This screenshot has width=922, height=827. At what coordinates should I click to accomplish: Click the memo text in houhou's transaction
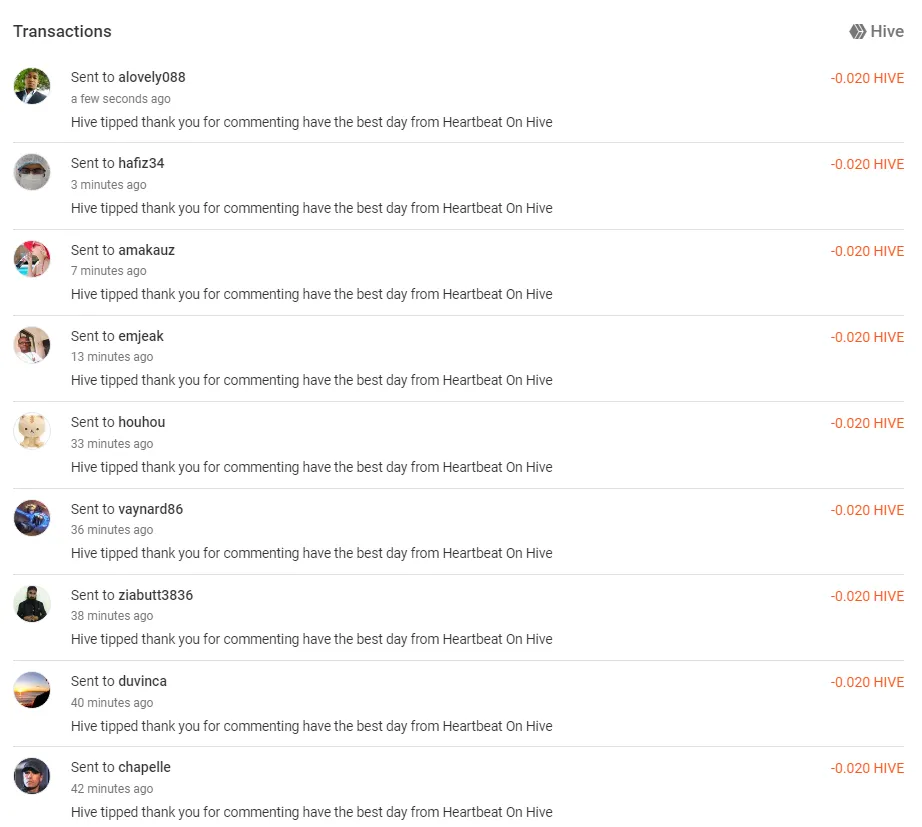(312, 467)
